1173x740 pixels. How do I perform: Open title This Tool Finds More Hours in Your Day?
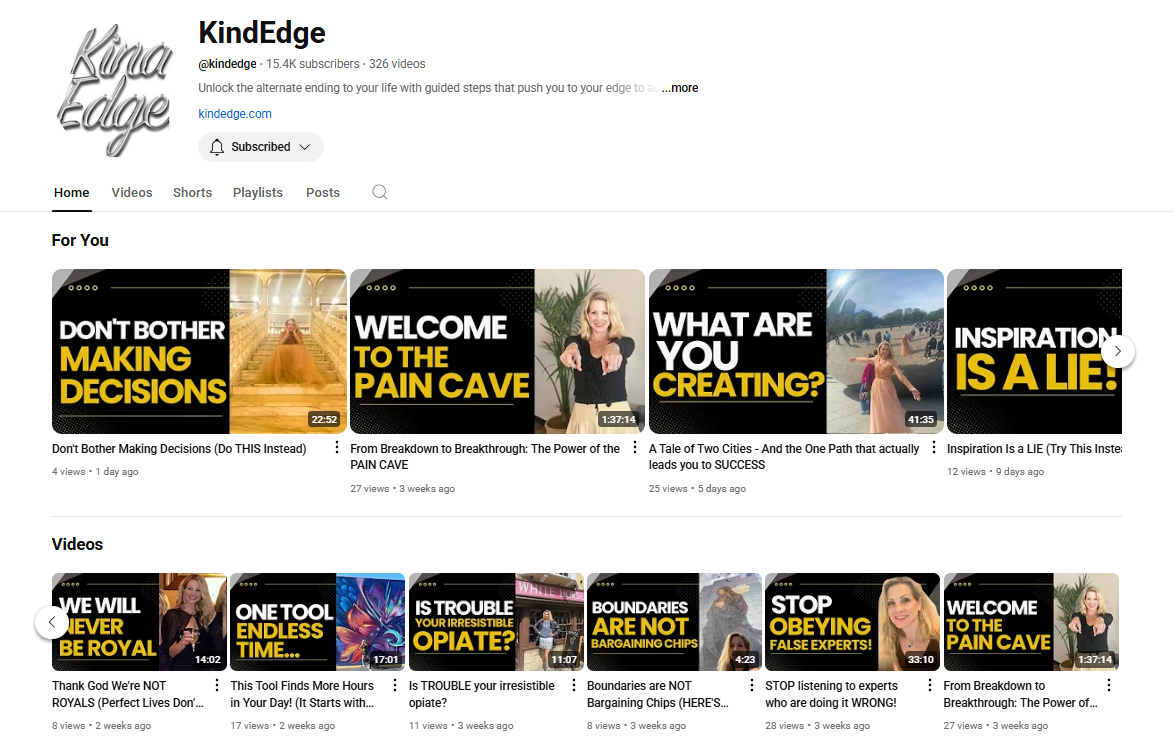click(302, 694)
